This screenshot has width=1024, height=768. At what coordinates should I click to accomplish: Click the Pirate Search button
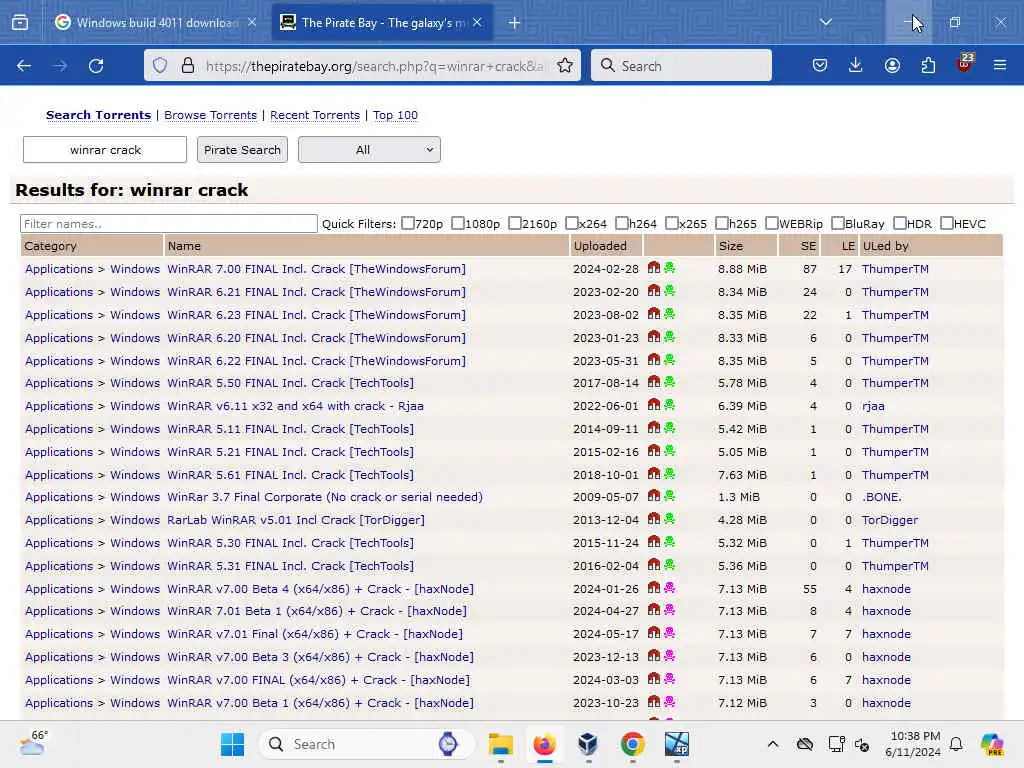tap(242, 150)
